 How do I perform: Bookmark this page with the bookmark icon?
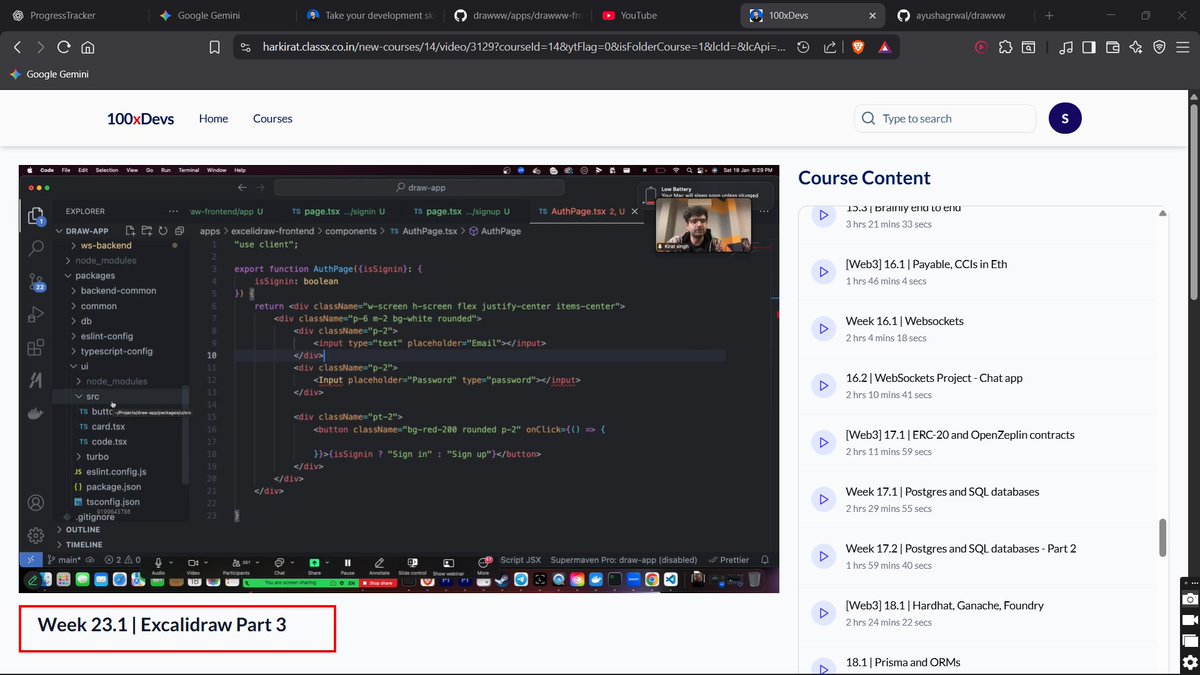coord(214,47)
